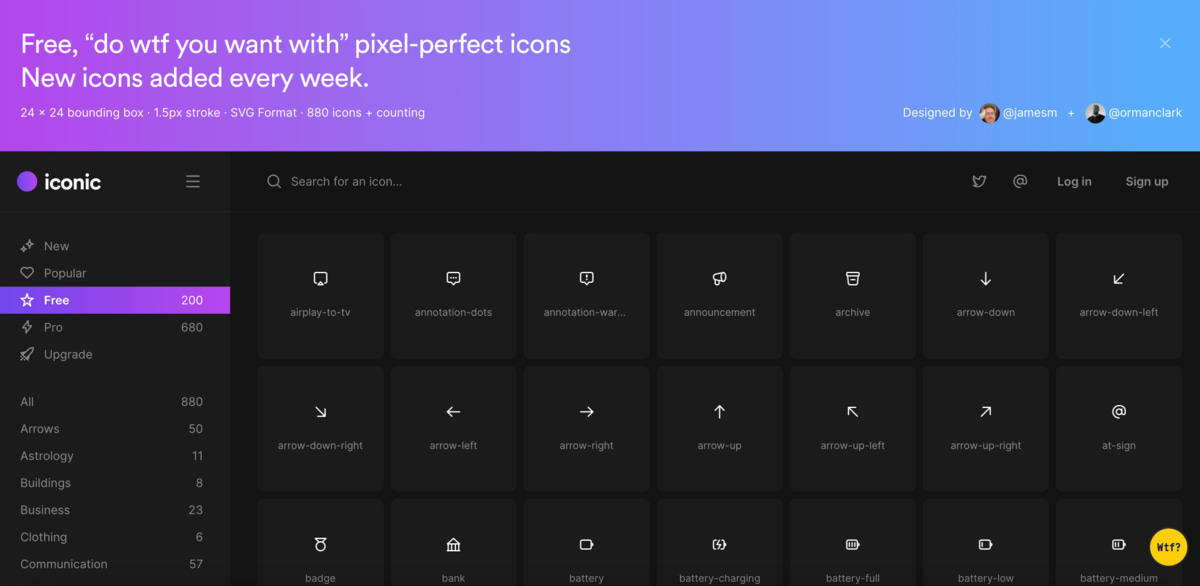Close the promotional banner
This screenshot has height=586, width=1200.
click(1165, 43)
